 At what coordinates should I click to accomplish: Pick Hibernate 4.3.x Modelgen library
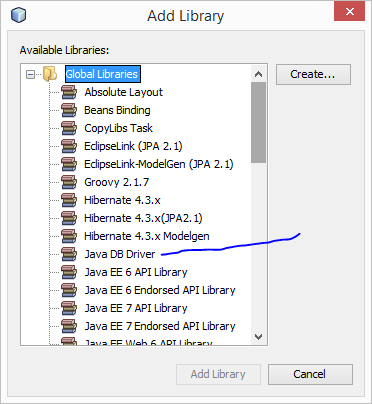click(147, 236)
